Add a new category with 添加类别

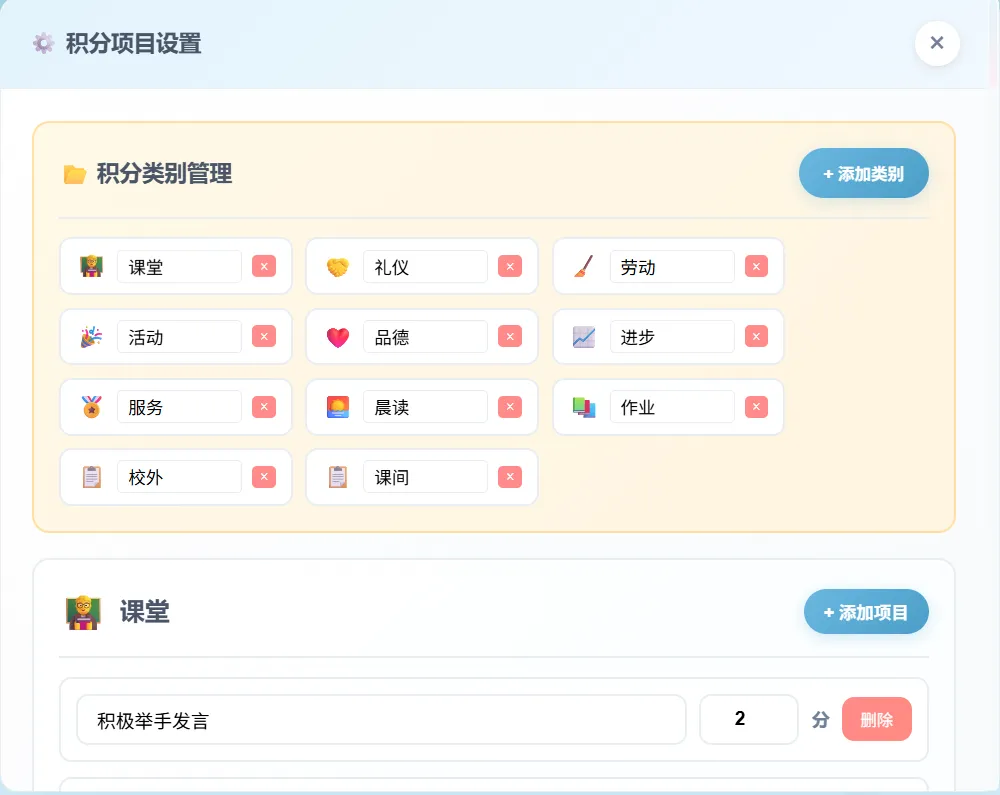(x=864, y=173)
